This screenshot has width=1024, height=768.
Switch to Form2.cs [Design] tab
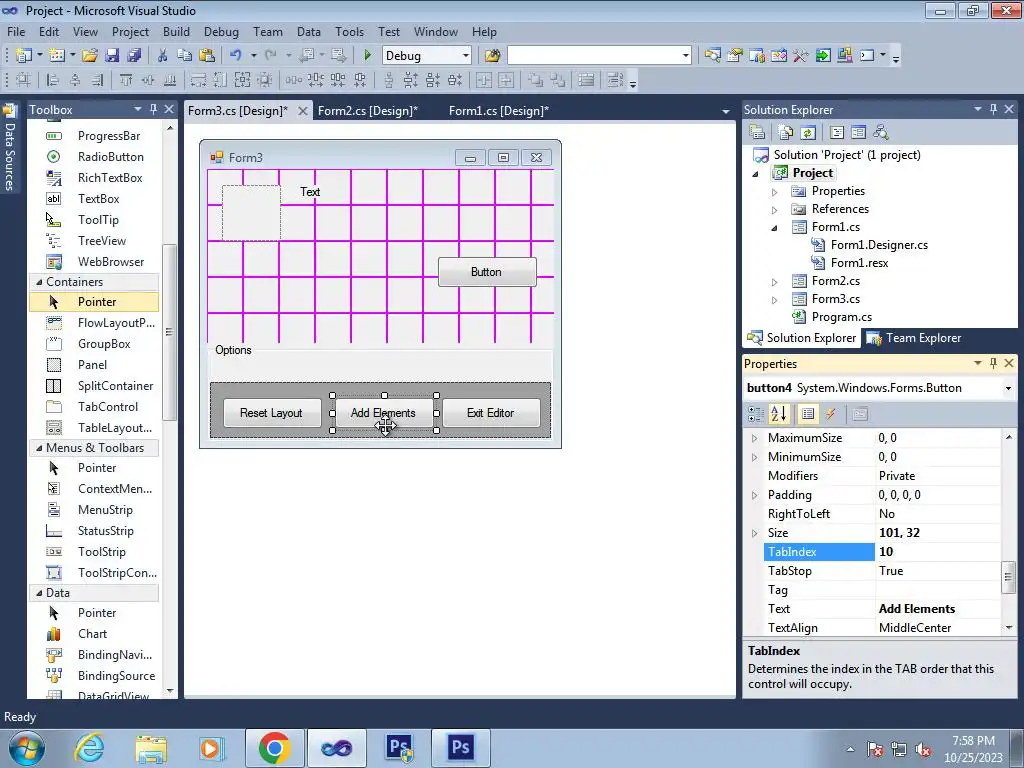point(368,110)
